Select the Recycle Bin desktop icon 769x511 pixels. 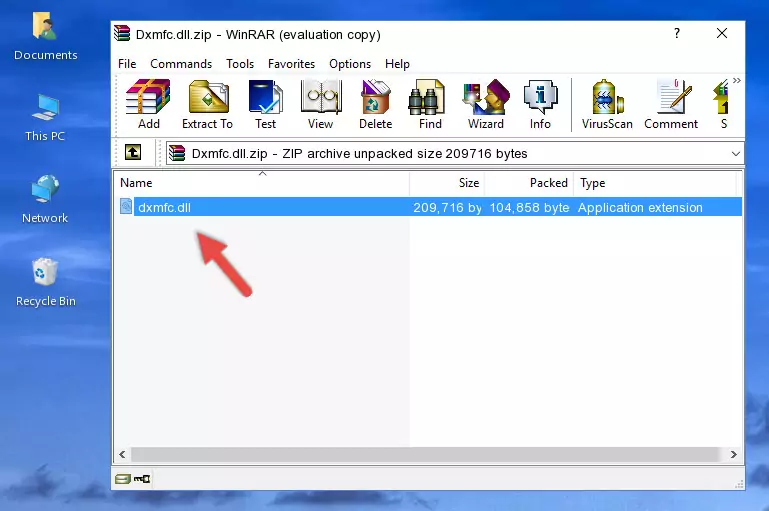coord(45,282)
